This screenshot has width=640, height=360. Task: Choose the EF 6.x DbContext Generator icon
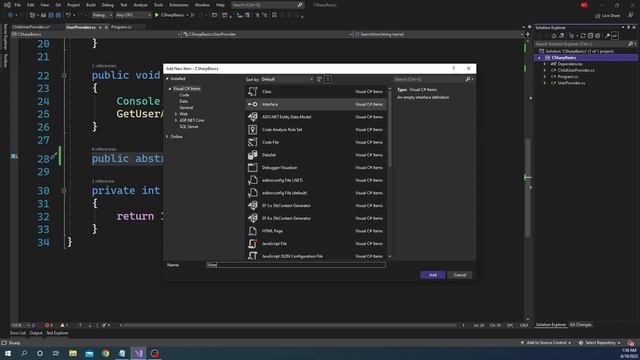point(253,218)
